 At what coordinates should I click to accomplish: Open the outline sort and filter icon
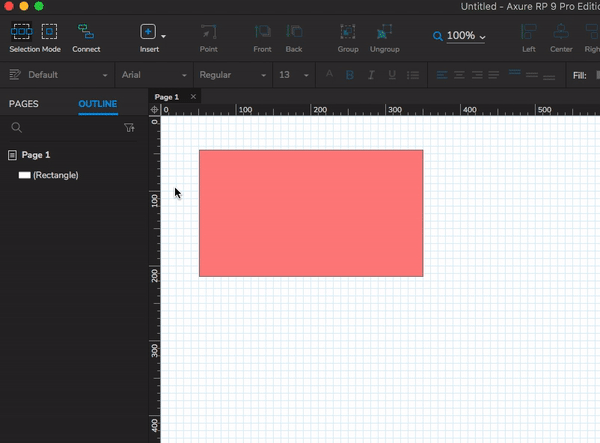tap(129, 127)
